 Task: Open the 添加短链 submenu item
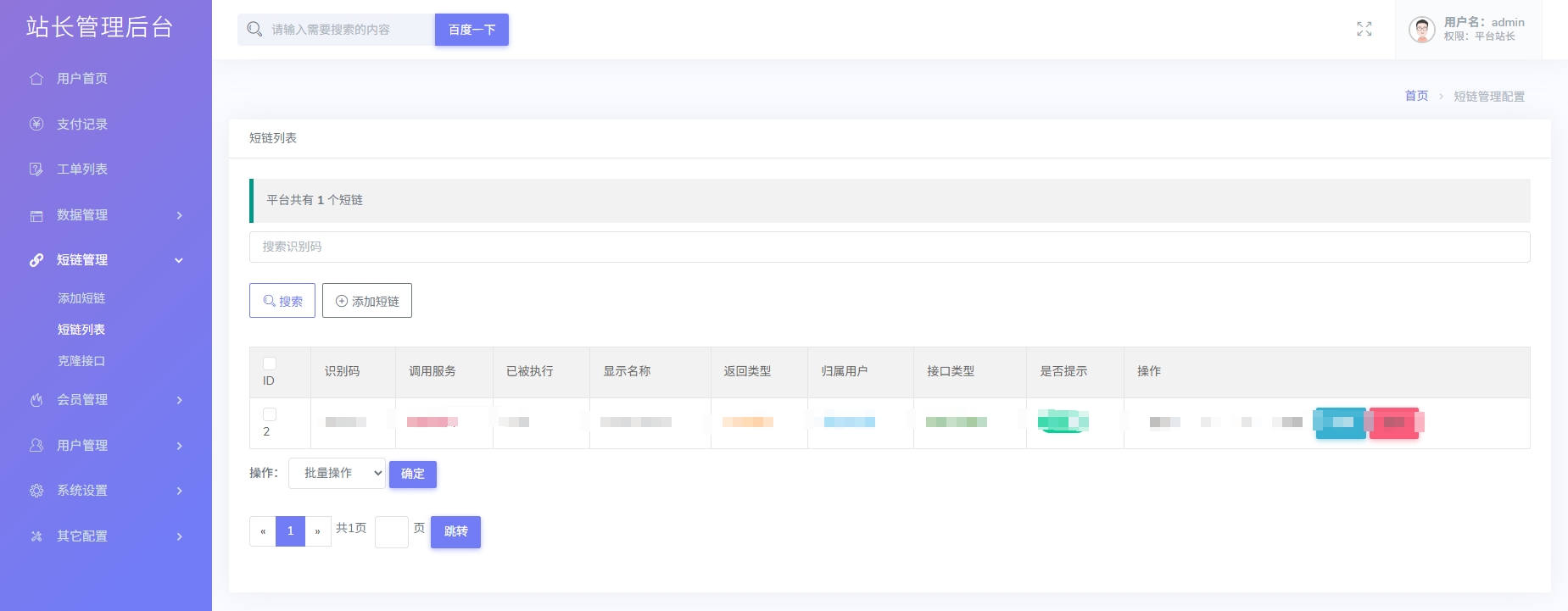pyautogui.click(x=81, y=298)
